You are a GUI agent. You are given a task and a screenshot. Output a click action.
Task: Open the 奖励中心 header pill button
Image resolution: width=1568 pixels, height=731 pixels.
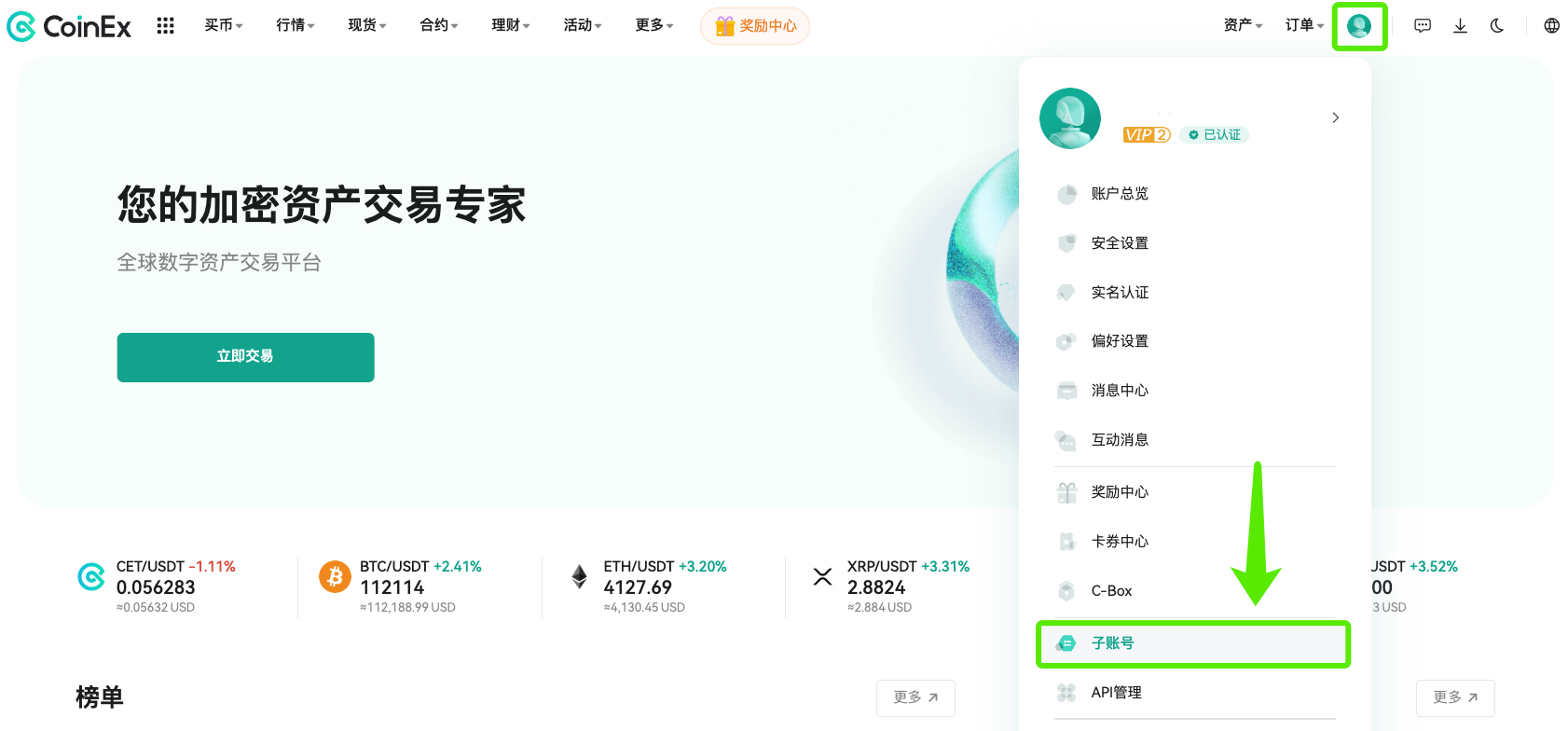pos(755,26)
